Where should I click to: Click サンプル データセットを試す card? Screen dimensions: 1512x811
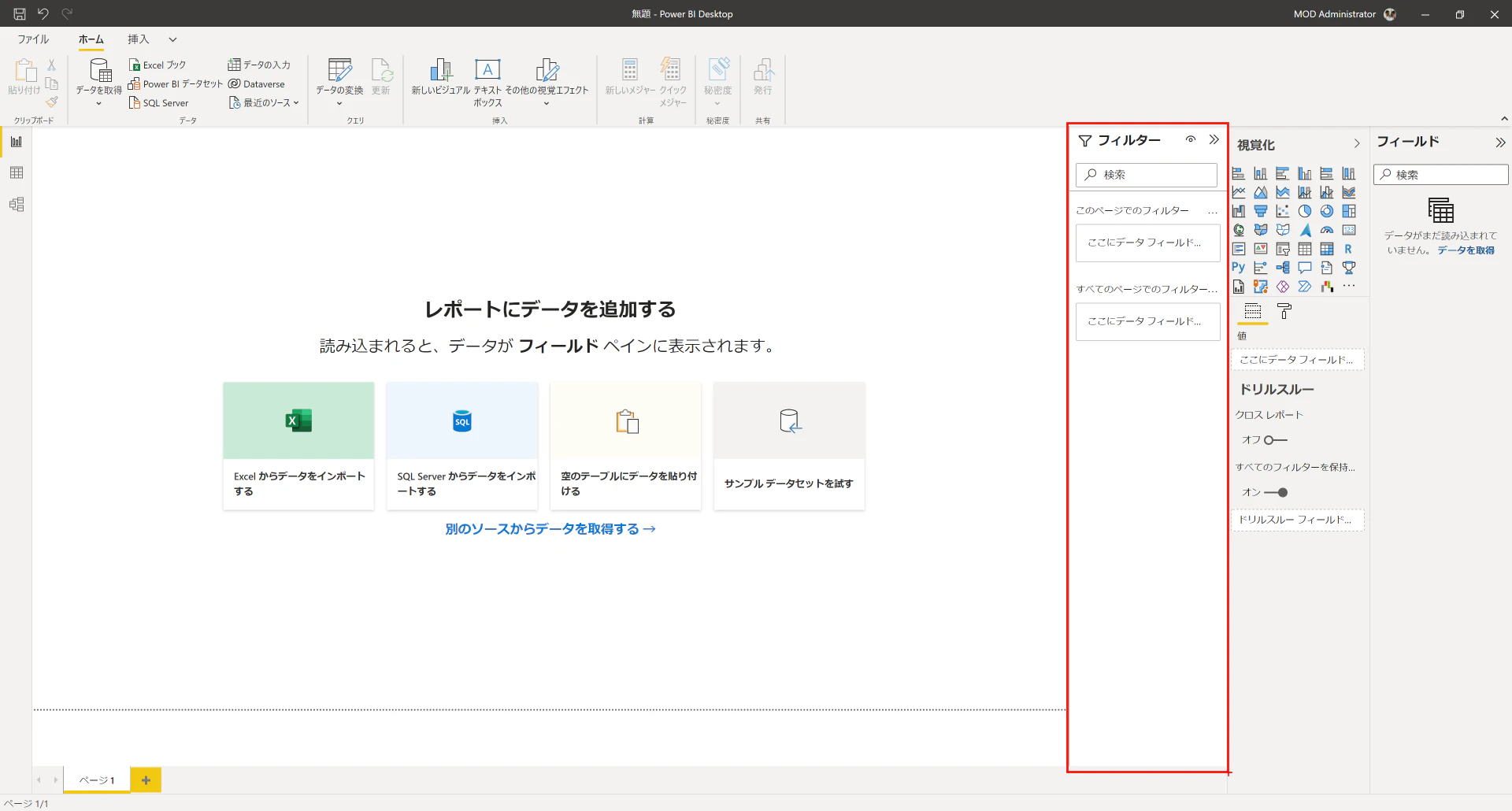click(x=789, y=446)
